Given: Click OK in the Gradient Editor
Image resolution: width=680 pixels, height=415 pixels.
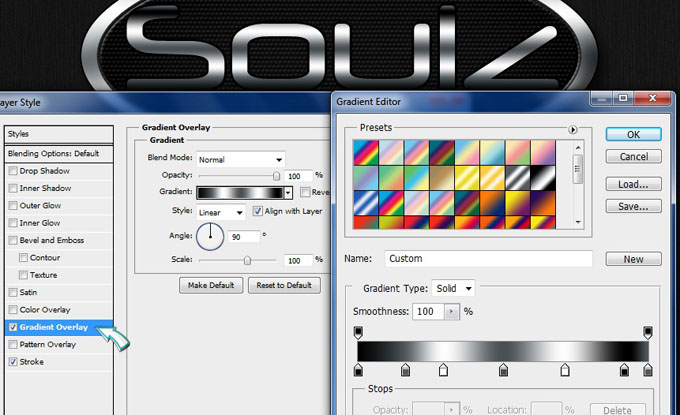Looking at the screenshot, I should coord(633,134).
